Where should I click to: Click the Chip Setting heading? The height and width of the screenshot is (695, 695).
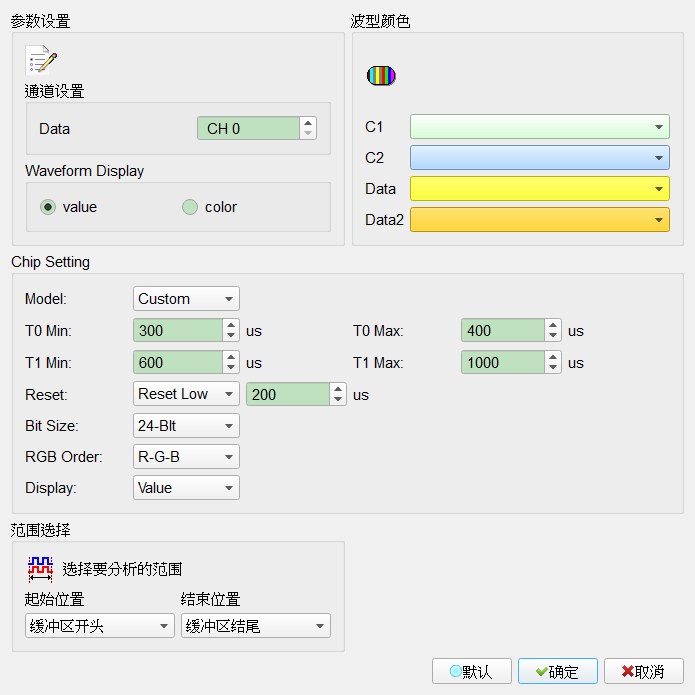tap(51, 262)
